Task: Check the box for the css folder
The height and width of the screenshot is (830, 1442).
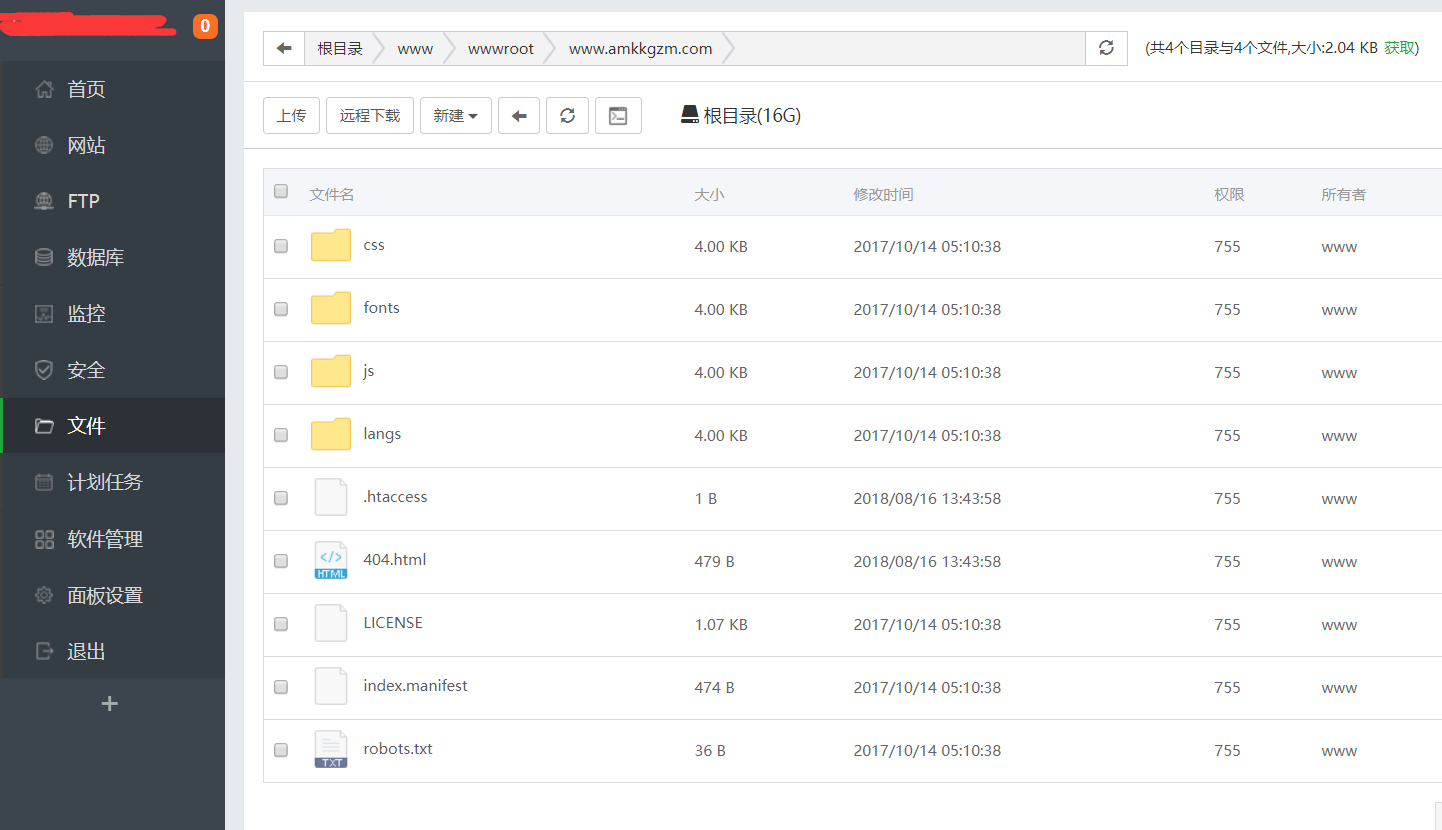Action: (x=281, y=246)
